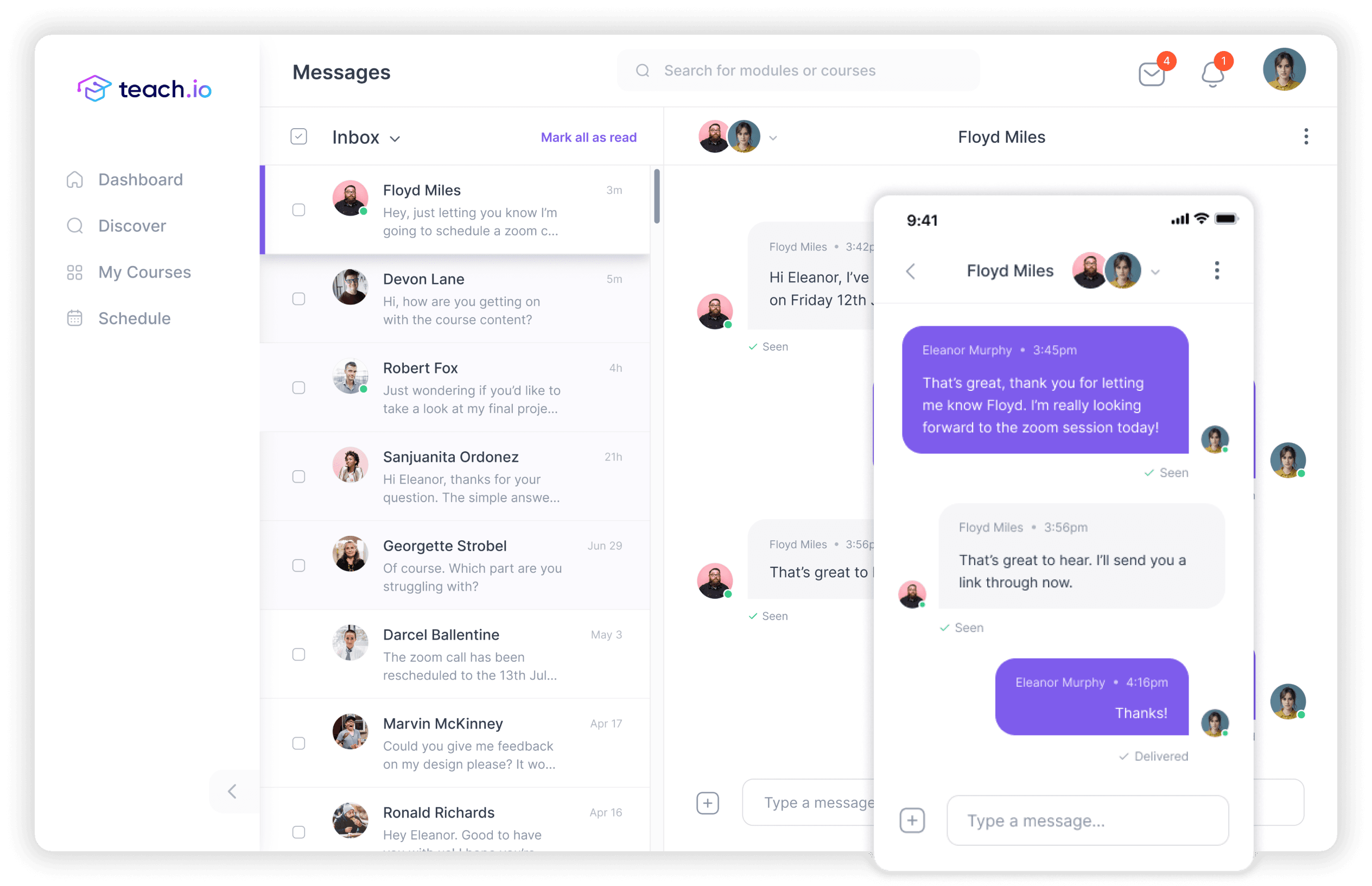Select the Discover menu item
The width and height of the screenshot is (1372, 886).
click(130, 226)
